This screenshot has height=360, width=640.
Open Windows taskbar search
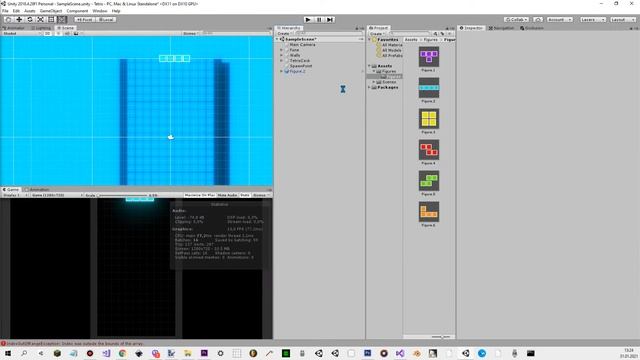(x=24, y=353)
